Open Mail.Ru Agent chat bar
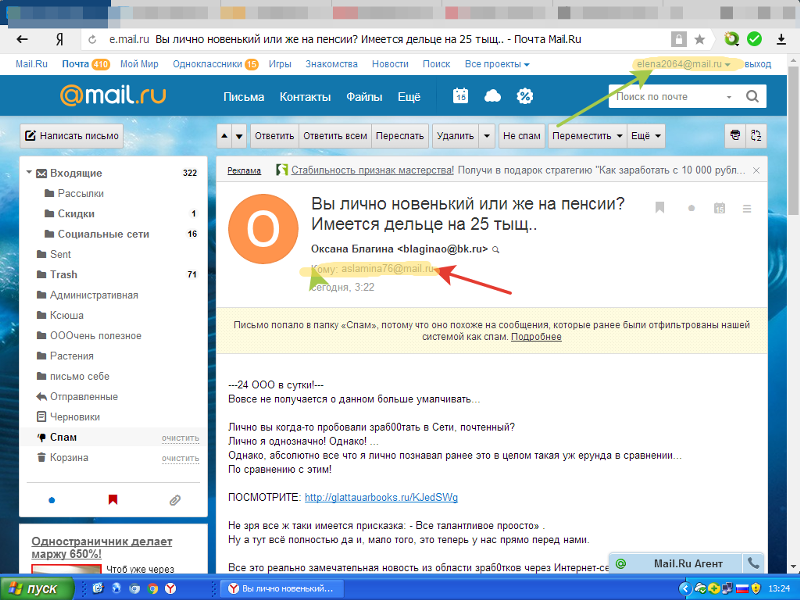Image resolution: width=800 pixels, height=600 pixels. coord(675,563)
